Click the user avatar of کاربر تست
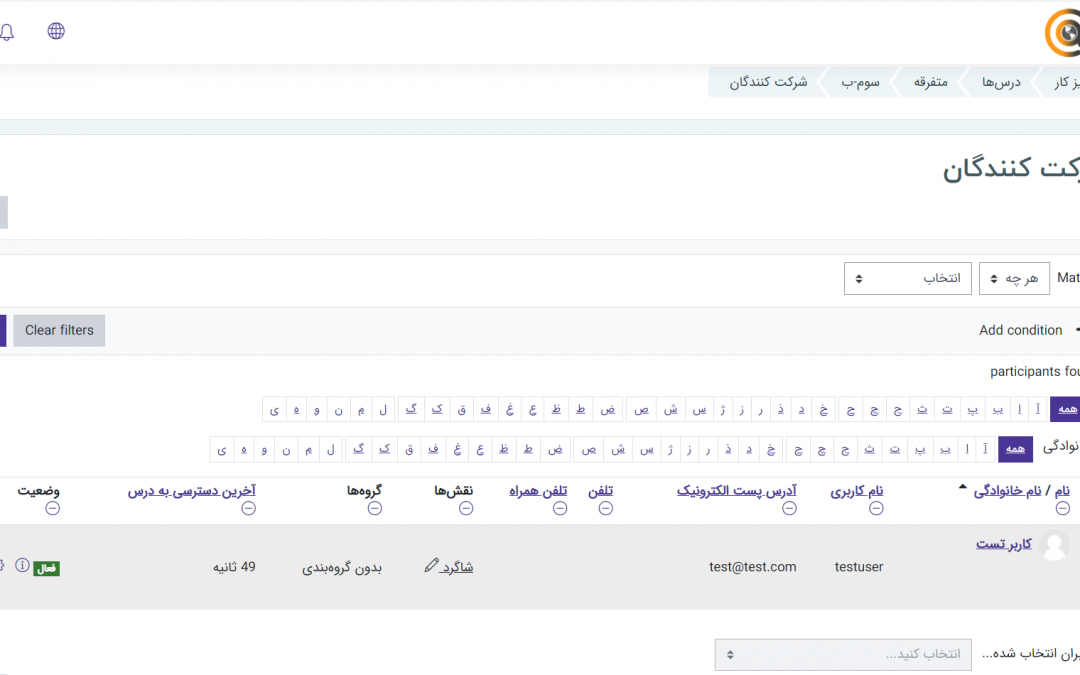The height and width of the screenshot is (675, 1080). pyautogui.click(x=1054, y=546)
